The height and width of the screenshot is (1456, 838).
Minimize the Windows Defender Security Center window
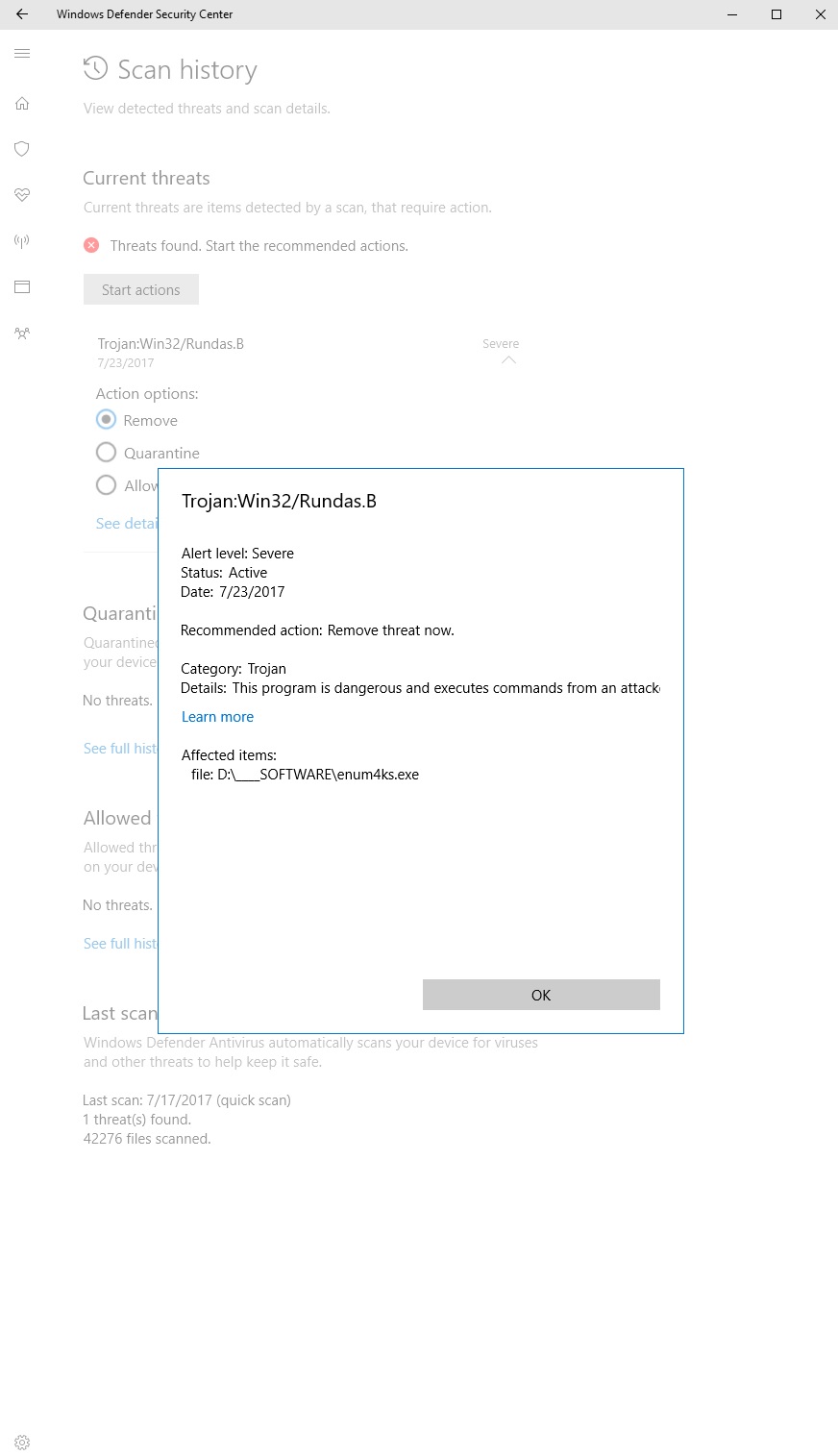coord(732,14)
